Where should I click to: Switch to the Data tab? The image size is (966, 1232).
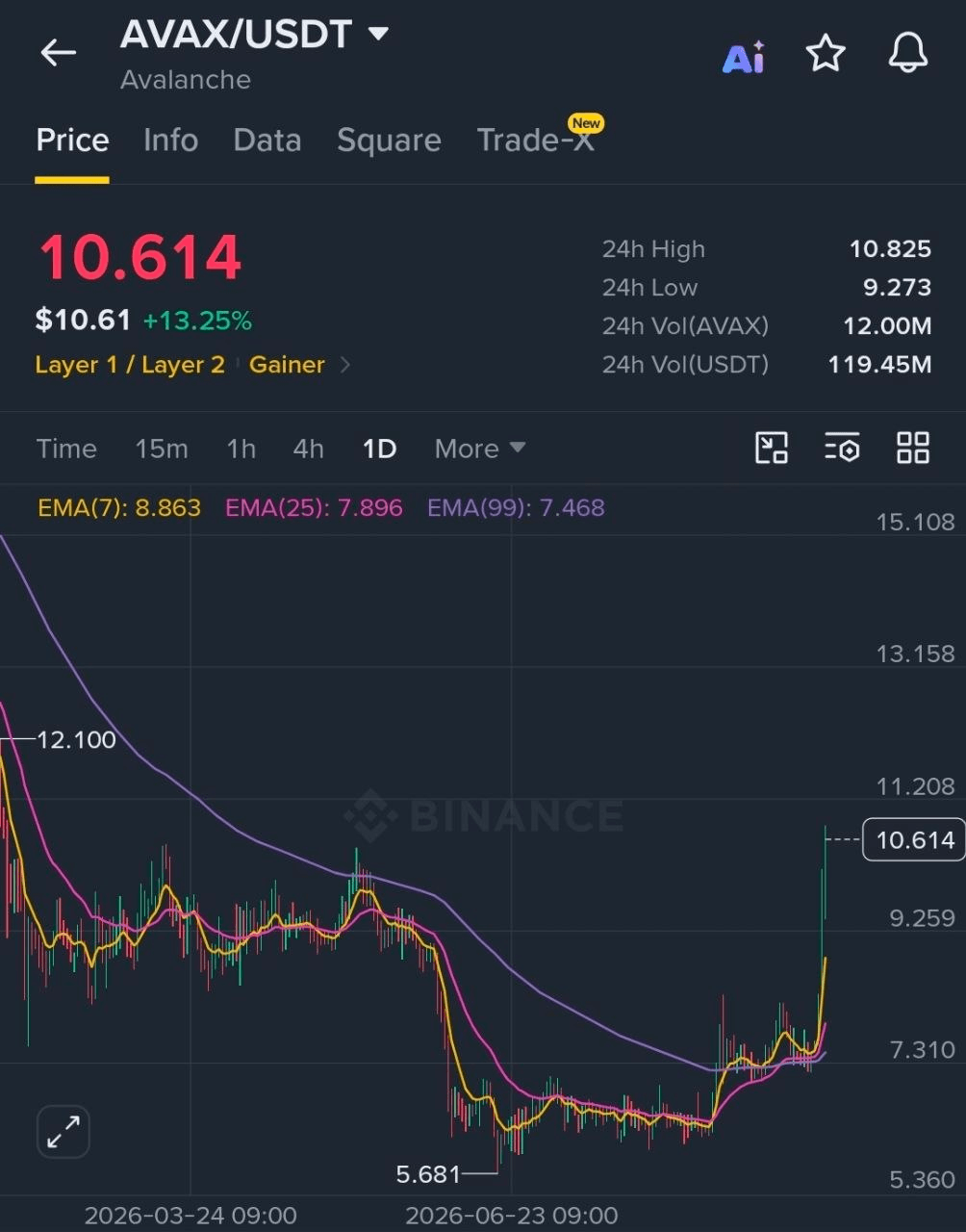[x=267, y=141]
